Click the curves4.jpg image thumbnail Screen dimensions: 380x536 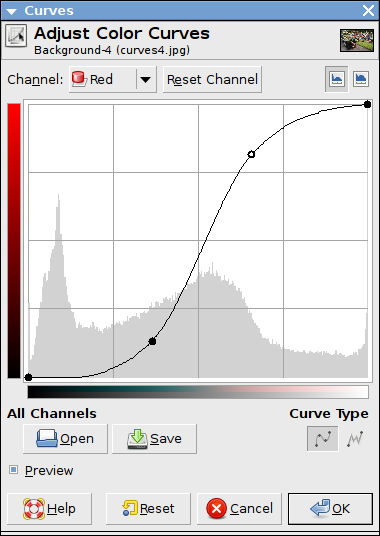[357, 40]
